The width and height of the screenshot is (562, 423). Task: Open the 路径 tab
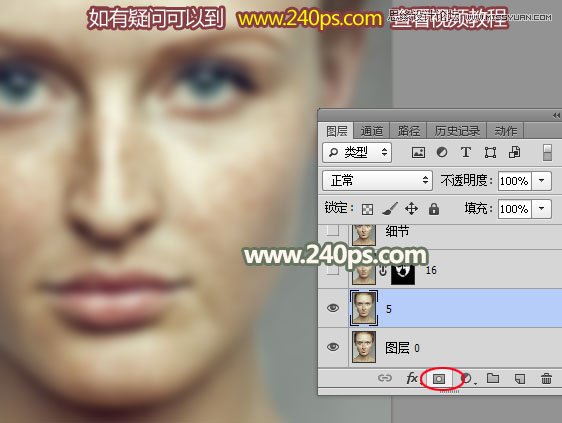pyautogui.click(x=409, y=131)
